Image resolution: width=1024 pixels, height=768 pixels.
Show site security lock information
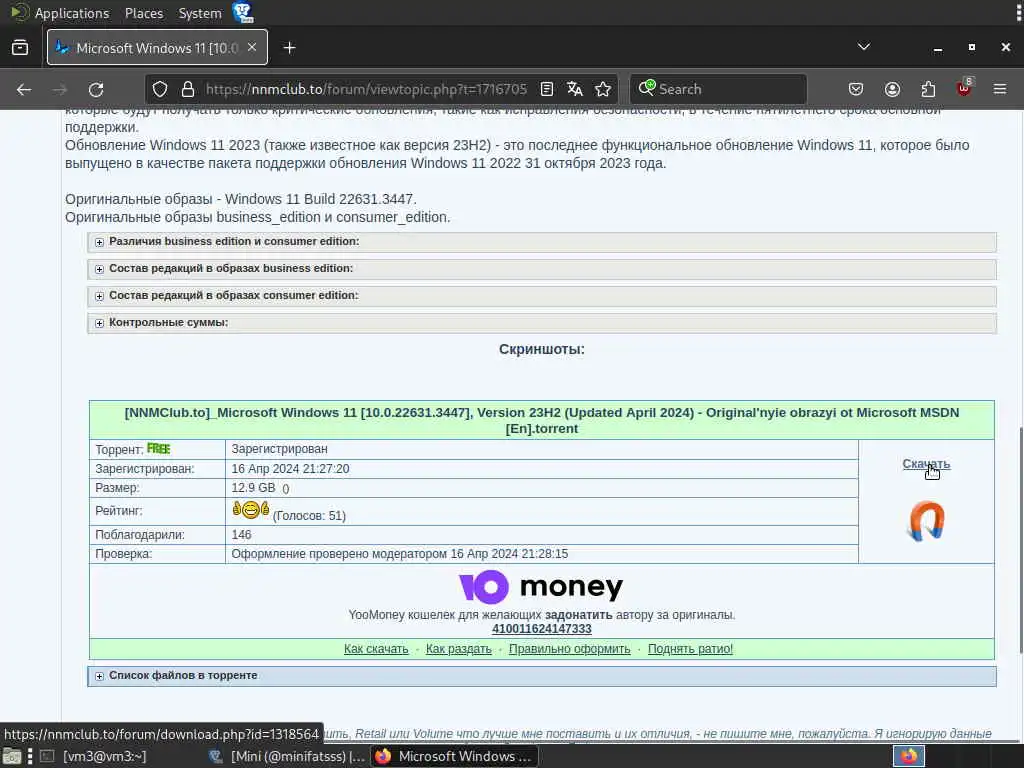click(x=188, y=89)
